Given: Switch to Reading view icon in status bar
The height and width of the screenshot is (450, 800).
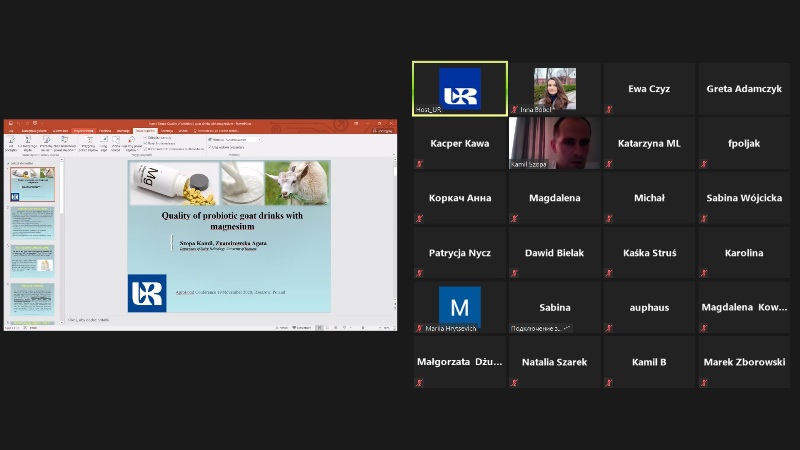Looking at the screenshot, I should tap(335, 328).
